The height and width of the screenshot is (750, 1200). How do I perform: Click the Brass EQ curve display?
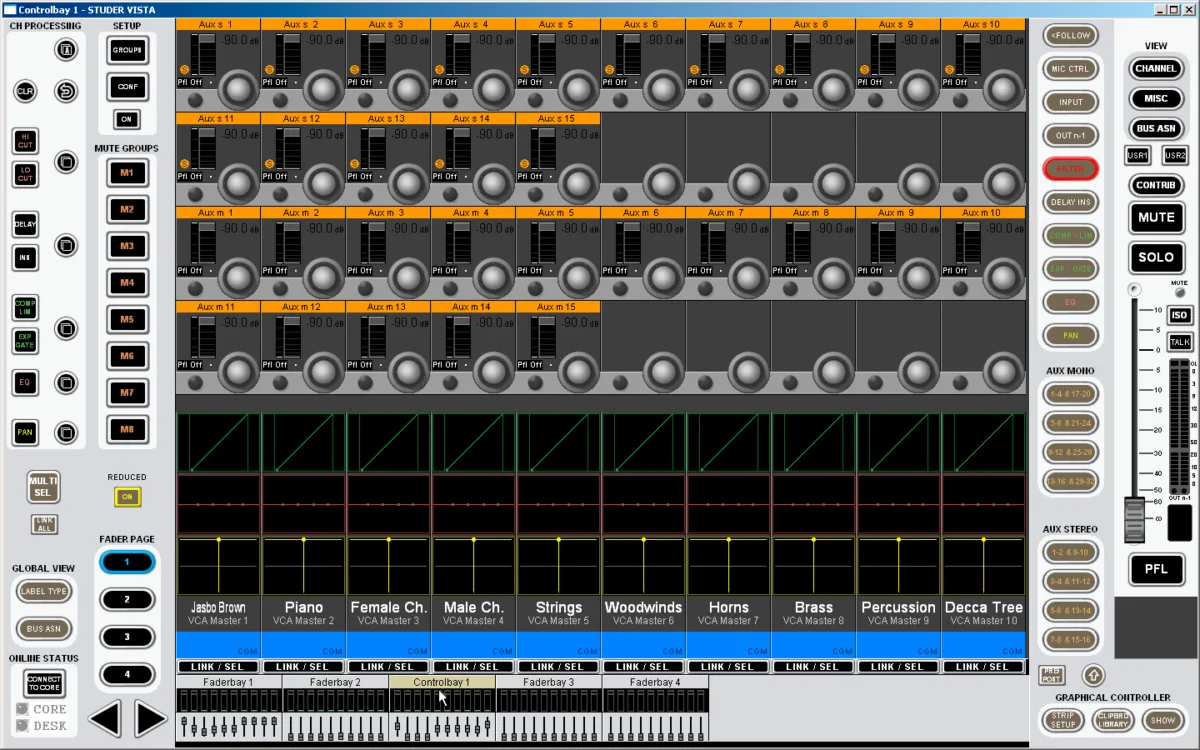[813, 505]
